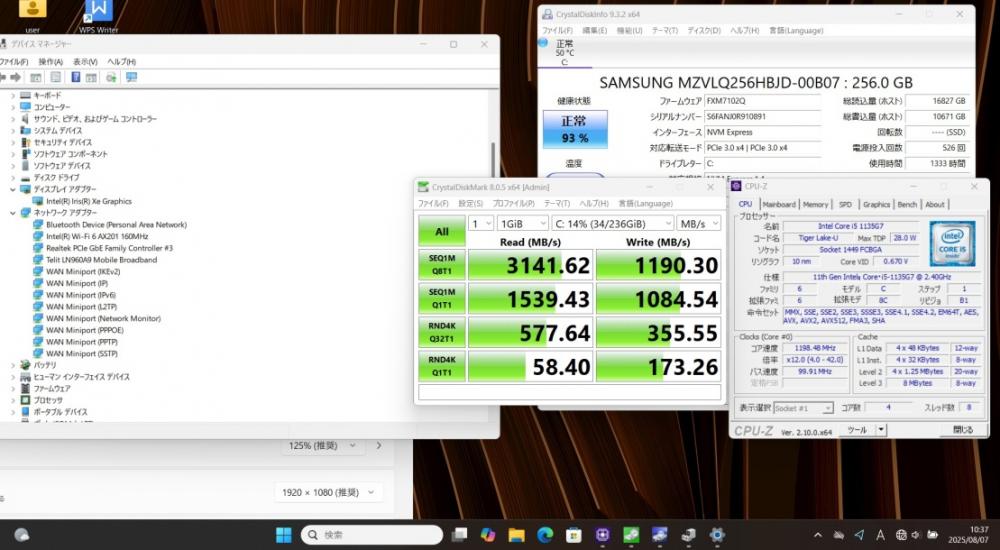Click the Intel Core i5 logo in CPU-Z
The width and height of the screenshot is (1000, 550).
tap(952, 243)
